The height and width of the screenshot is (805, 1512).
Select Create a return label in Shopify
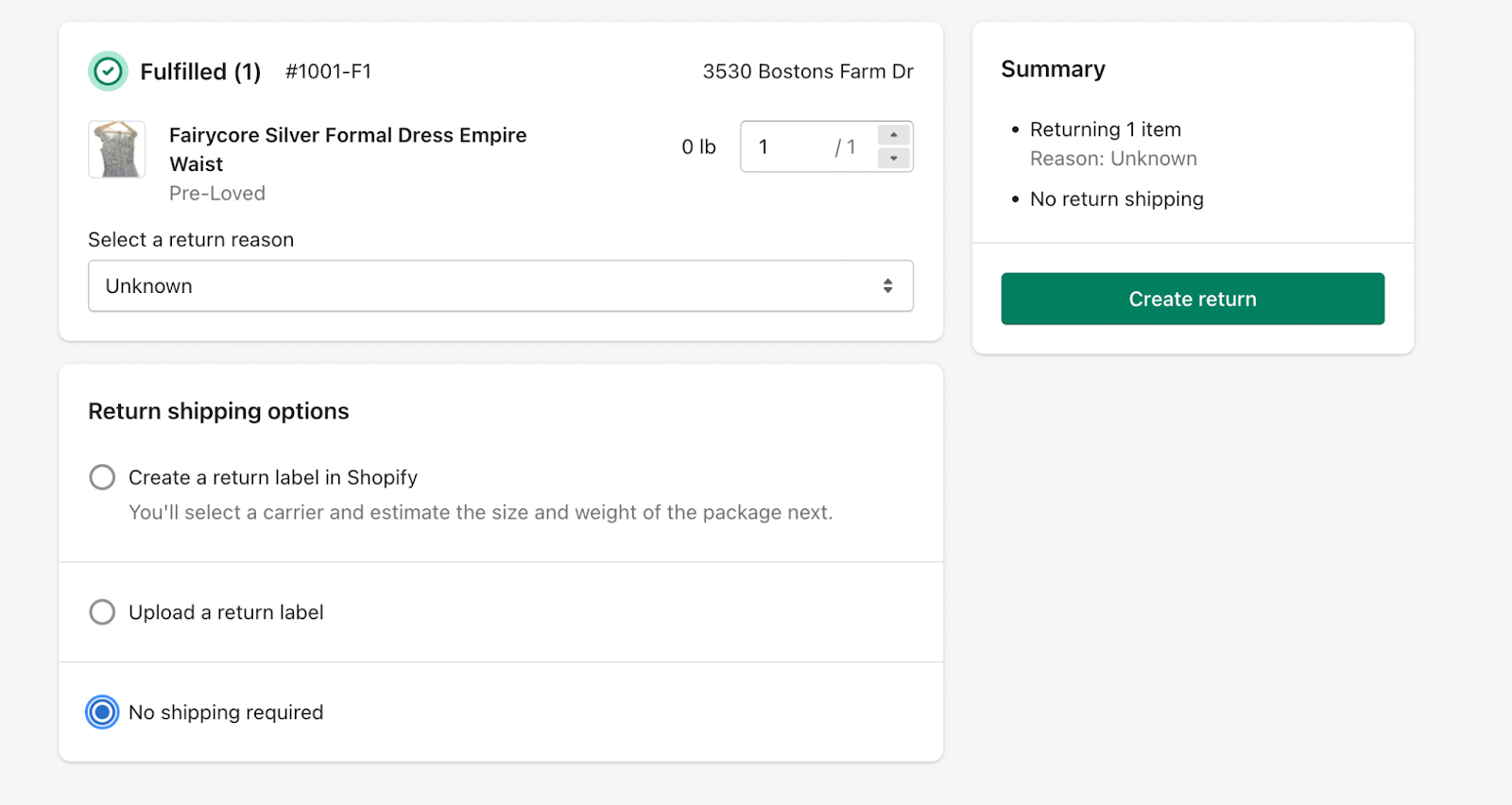102,477
